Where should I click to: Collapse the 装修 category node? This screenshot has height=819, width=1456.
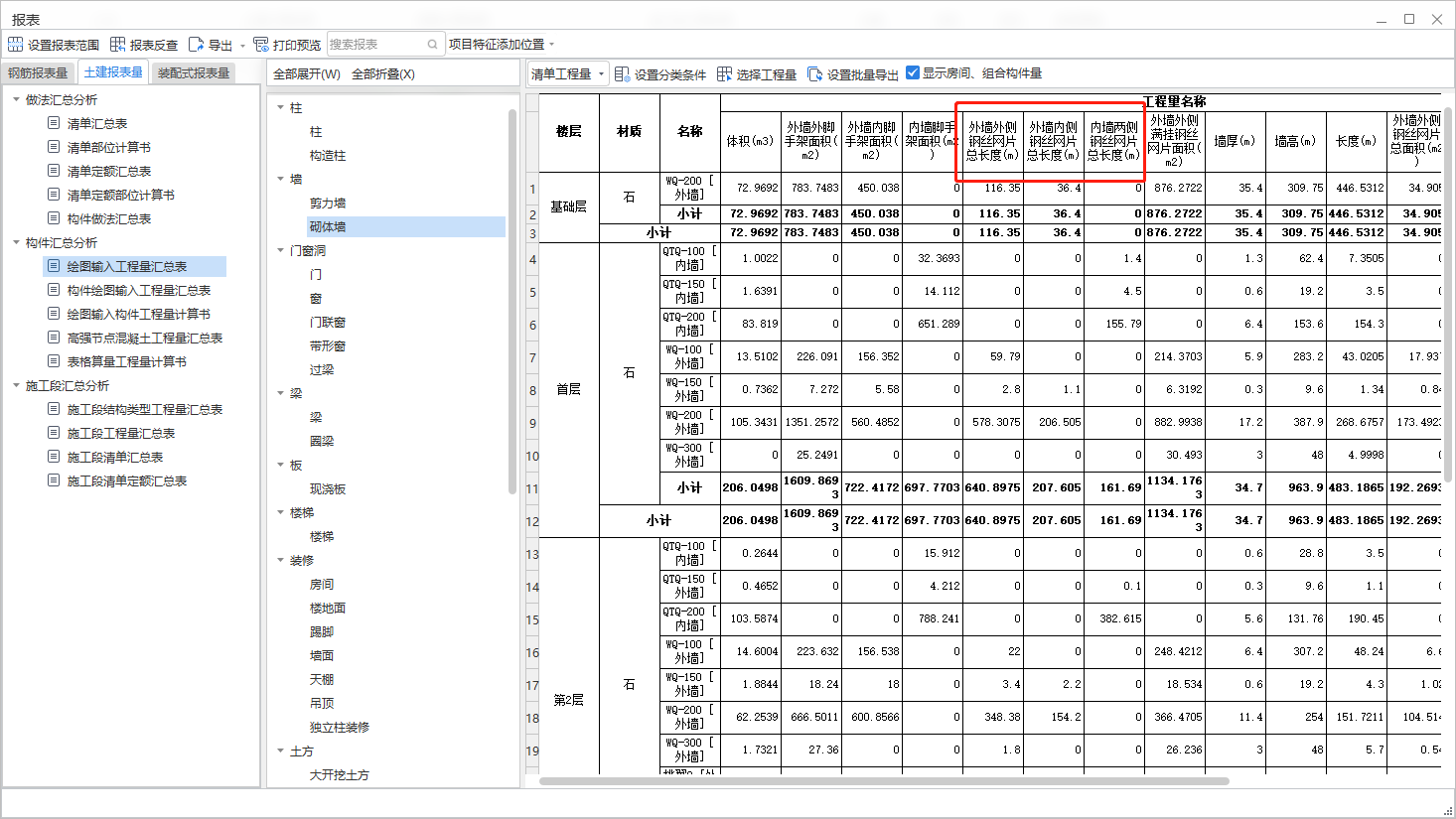(x=281, y=560)
